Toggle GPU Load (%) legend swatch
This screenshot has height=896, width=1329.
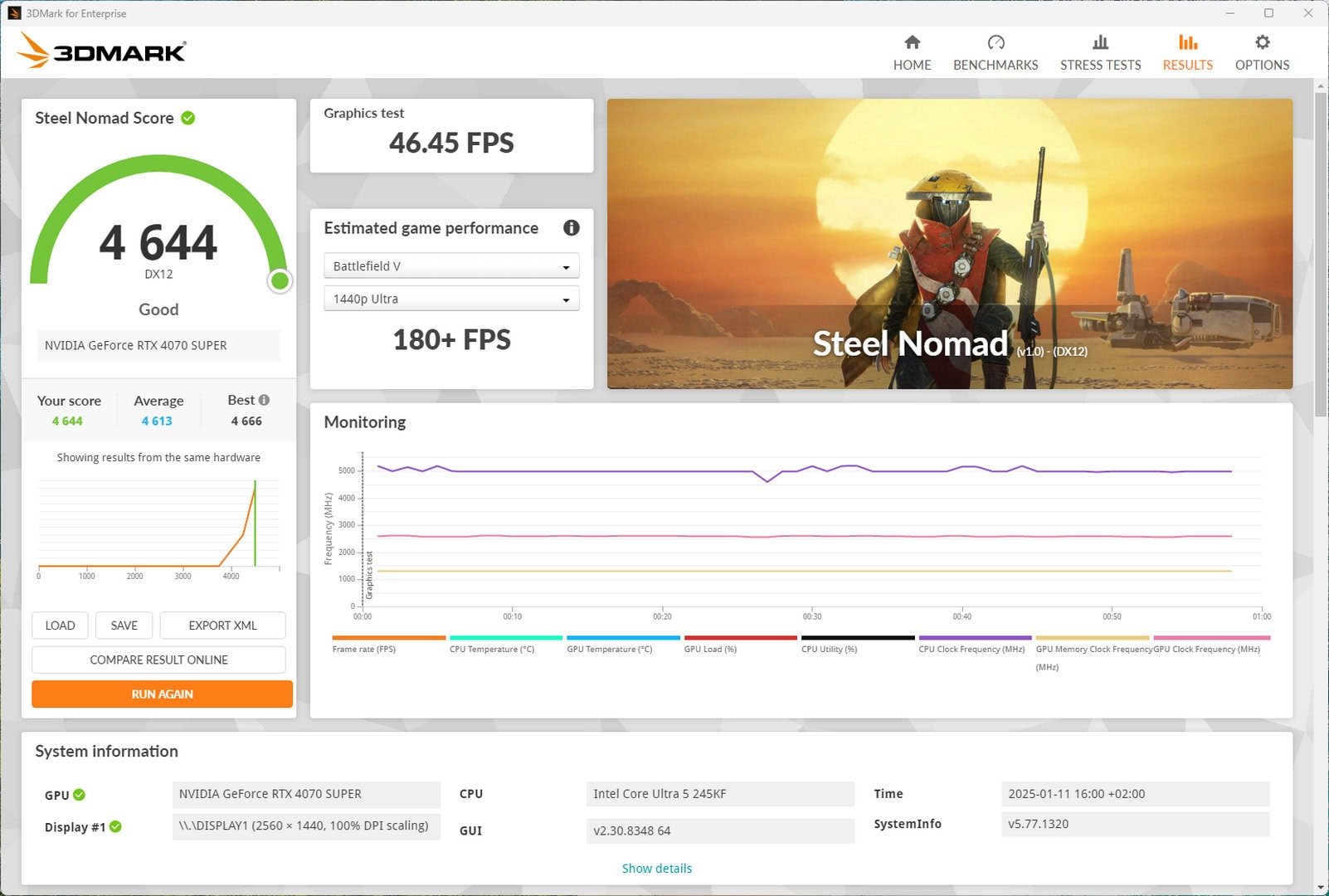(740, 638)
